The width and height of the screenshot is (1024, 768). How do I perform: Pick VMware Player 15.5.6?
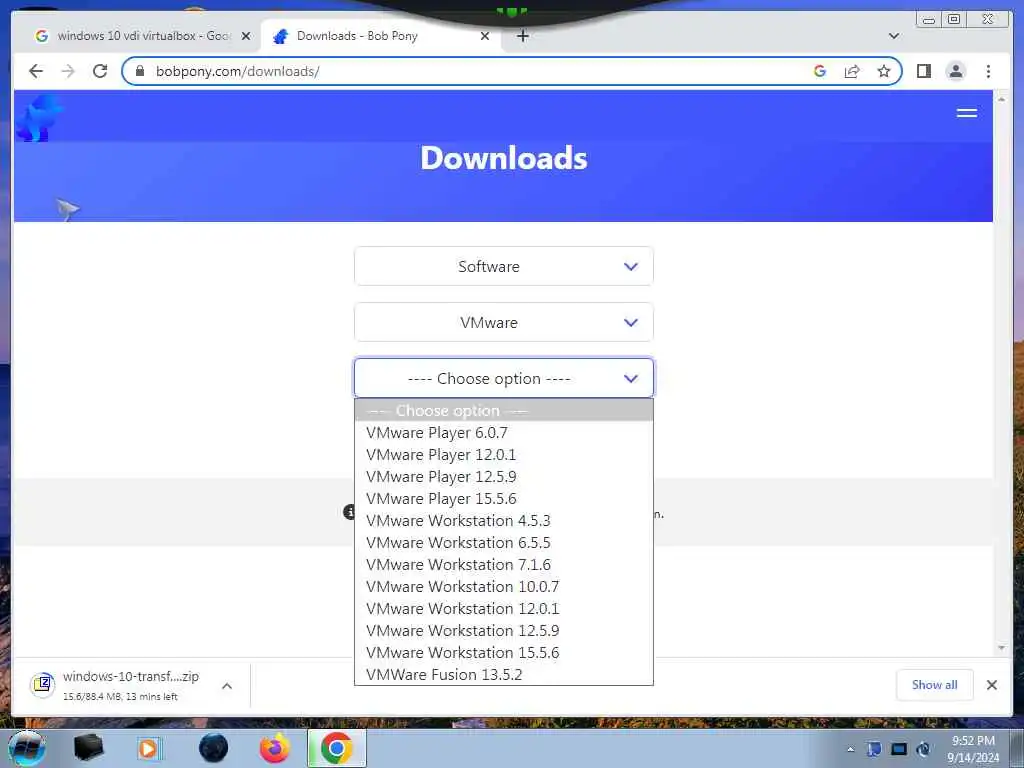pos(504,498)
